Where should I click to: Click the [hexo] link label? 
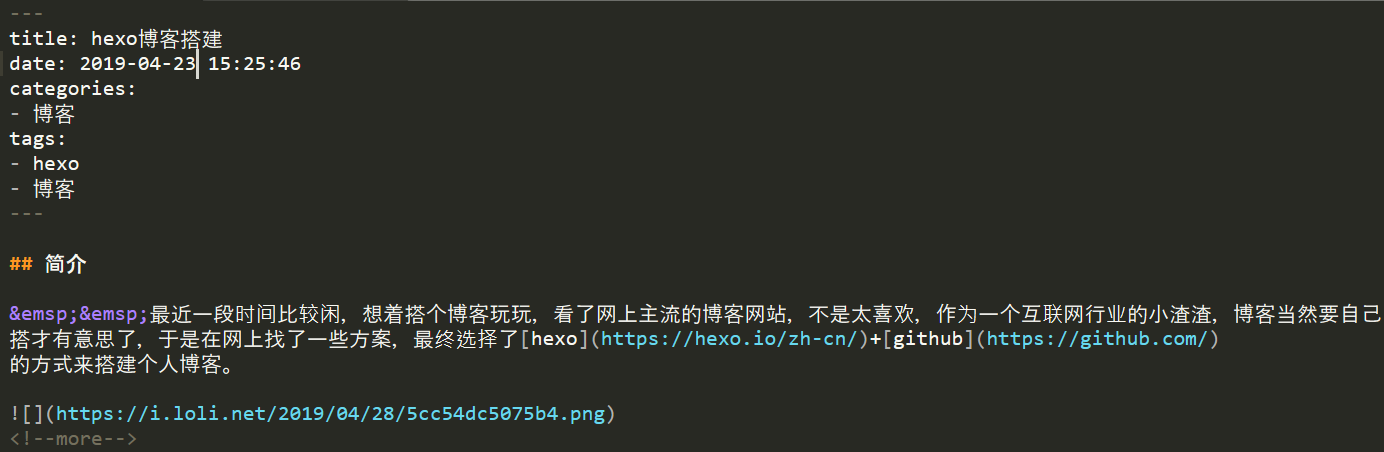click(x=555, y=340)
